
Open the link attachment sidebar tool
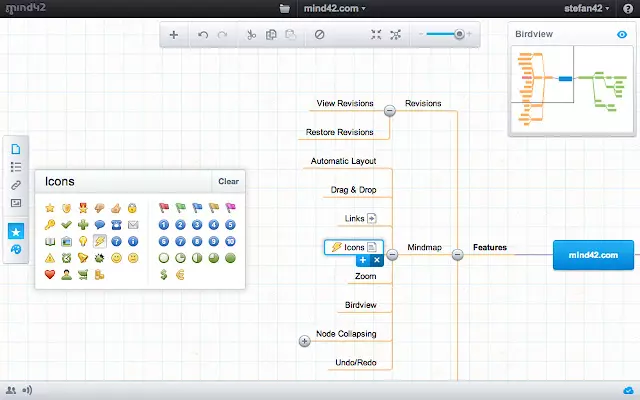pos(15,185)
